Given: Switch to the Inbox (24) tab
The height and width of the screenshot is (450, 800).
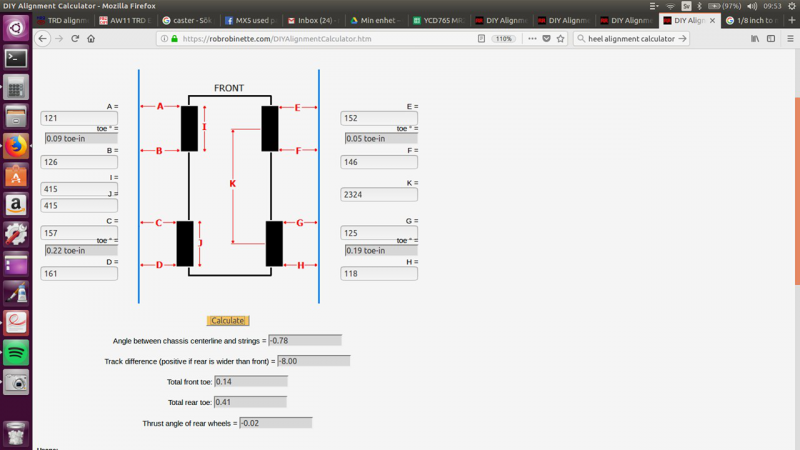Looking at the screenshot, I should click(313, 20).
